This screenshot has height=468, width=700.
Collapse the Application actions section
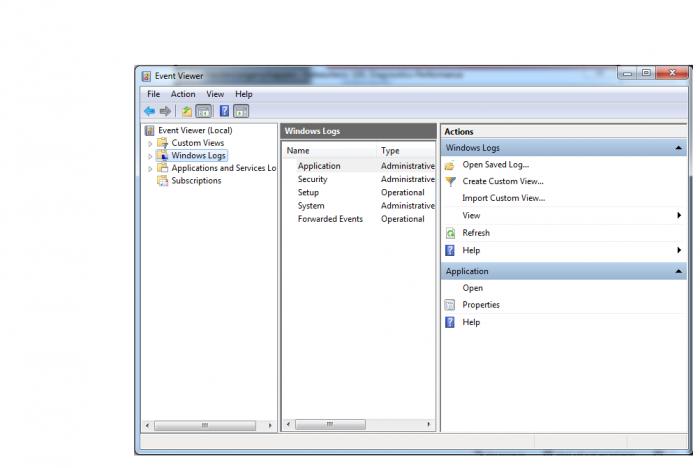[678, 272]
